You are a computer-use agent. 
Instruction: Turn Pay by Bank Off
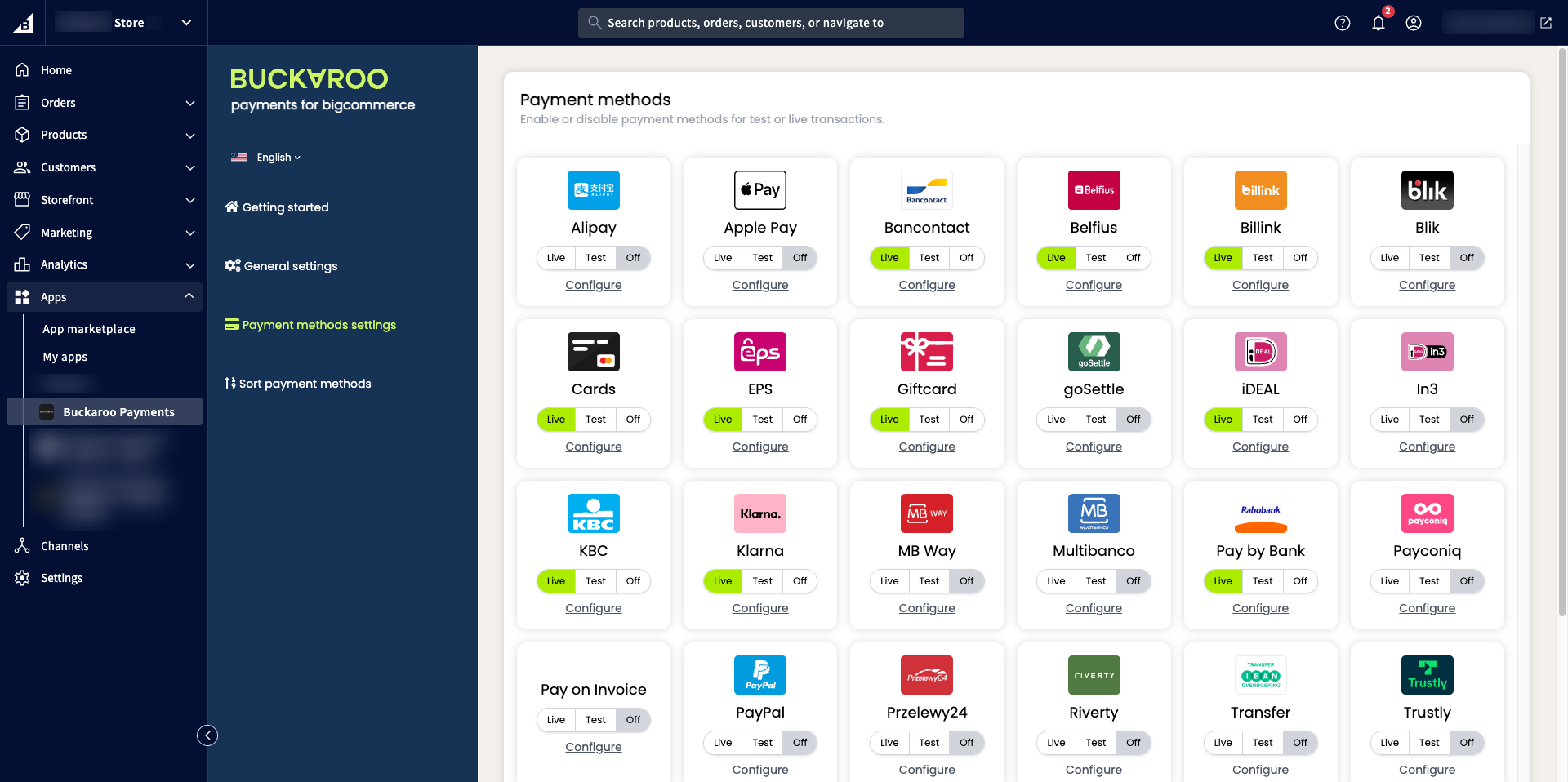(x=1299, y=581)
